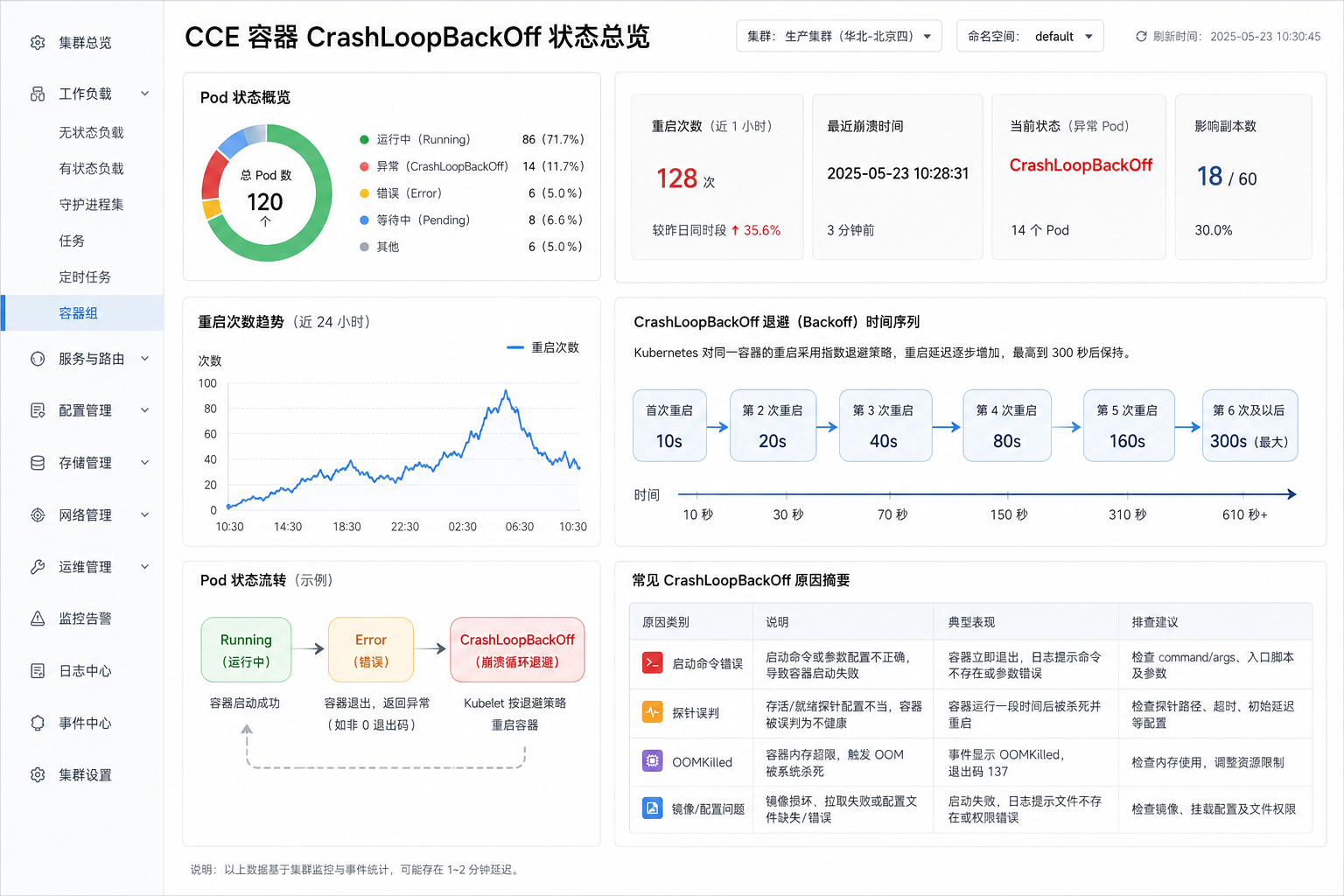The height and width of the screenshot is (896, 1344).
Task: Click the 610 秒+ timeline label
Action: point(1245,514)
